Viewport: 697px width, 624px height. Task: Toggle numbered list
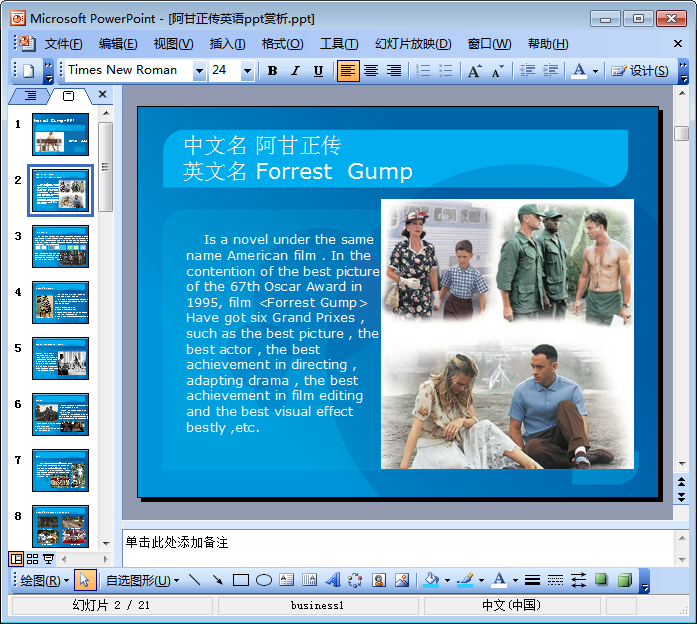pyautogui.click(x=423, y=71)
